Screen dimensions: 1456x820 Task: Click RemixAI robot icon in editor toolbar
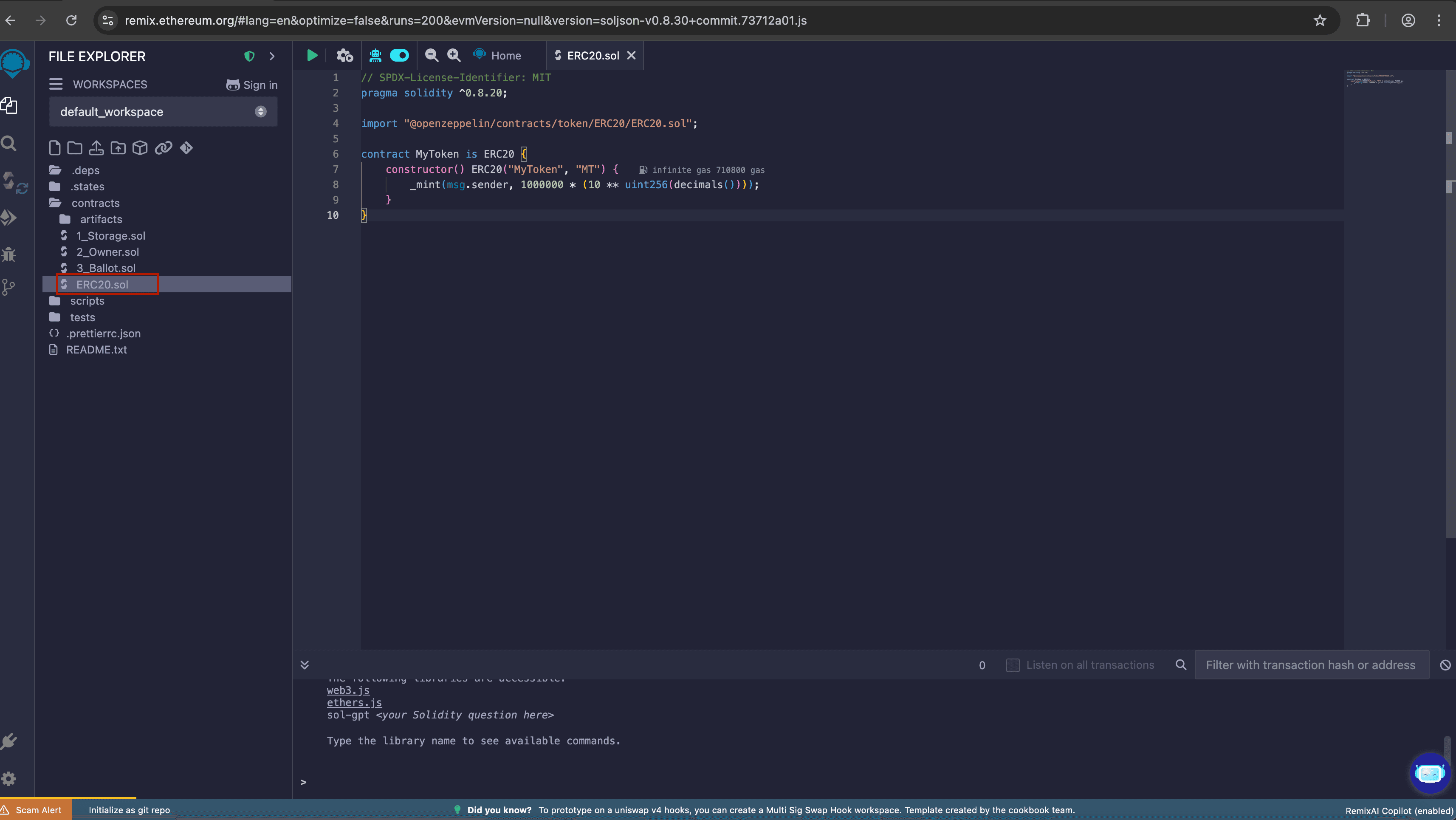375,55
